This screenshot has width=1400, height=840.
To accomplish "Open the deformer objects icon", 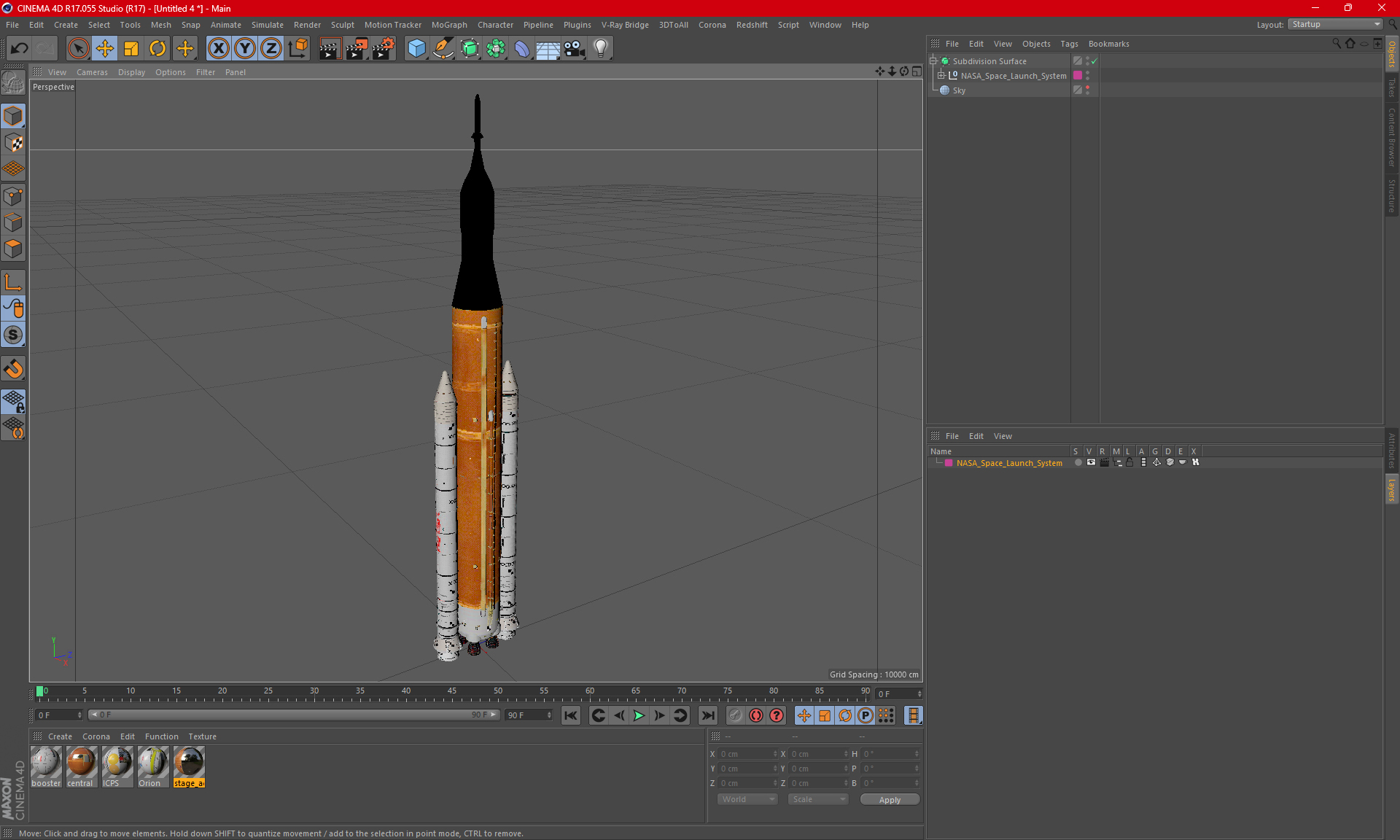I will click(522, 48).
